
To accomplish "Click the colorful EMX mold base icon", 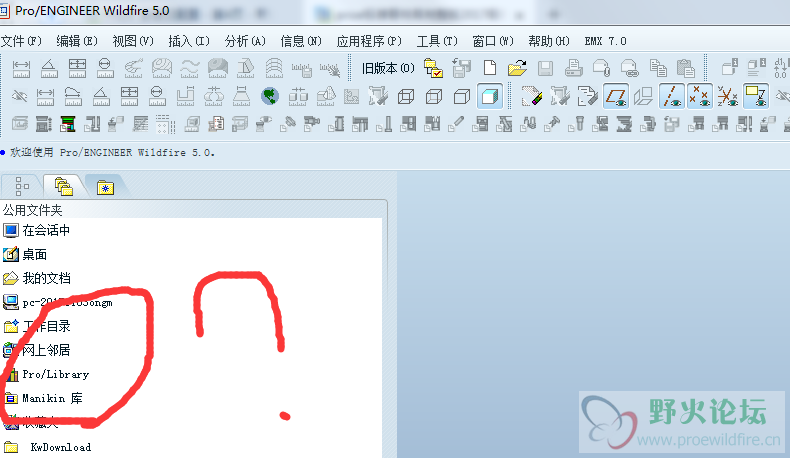I will coord(67,123).
